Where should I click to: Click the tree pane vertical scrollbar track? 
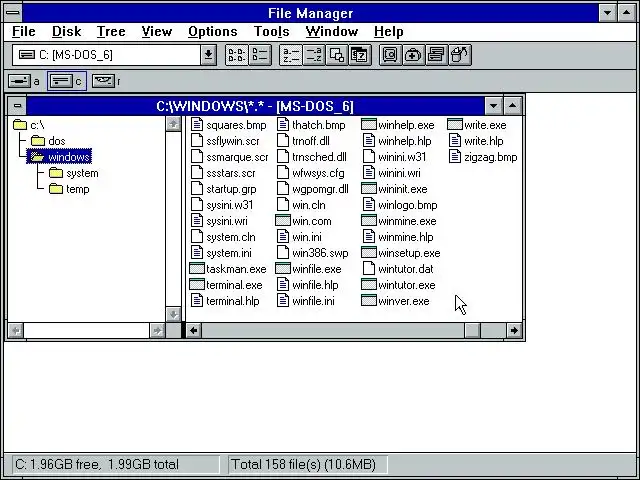pos(173,219)
